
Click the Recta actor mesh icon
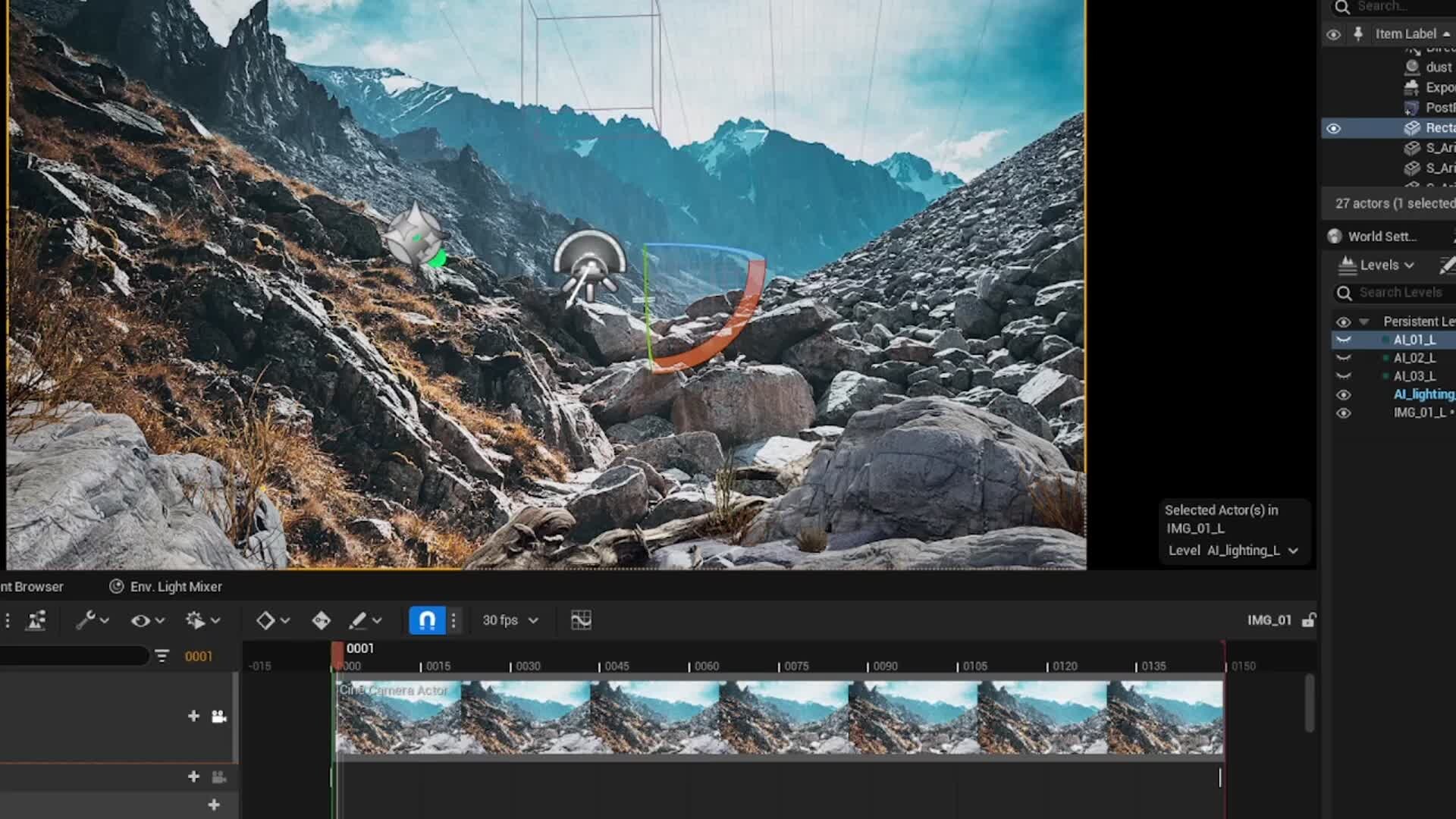click(1412, 128)
